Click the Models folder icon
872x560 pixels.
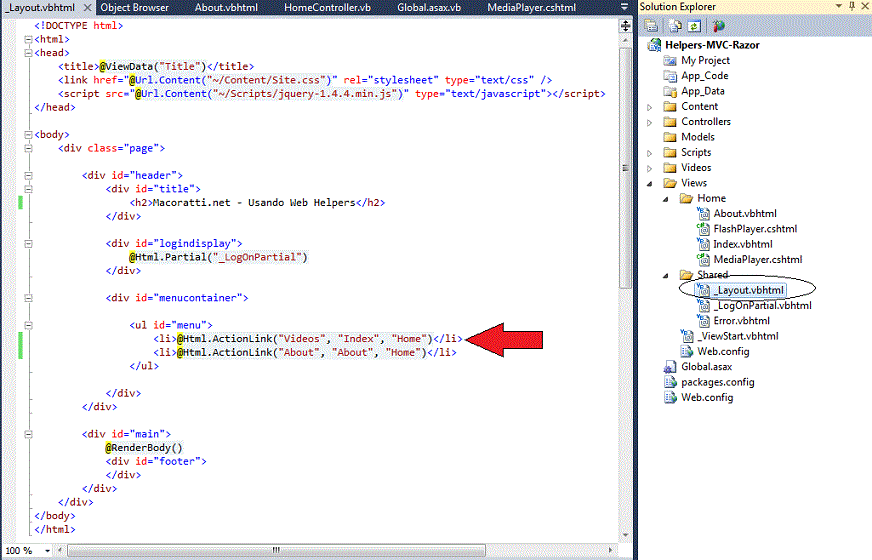click(670, 137)
